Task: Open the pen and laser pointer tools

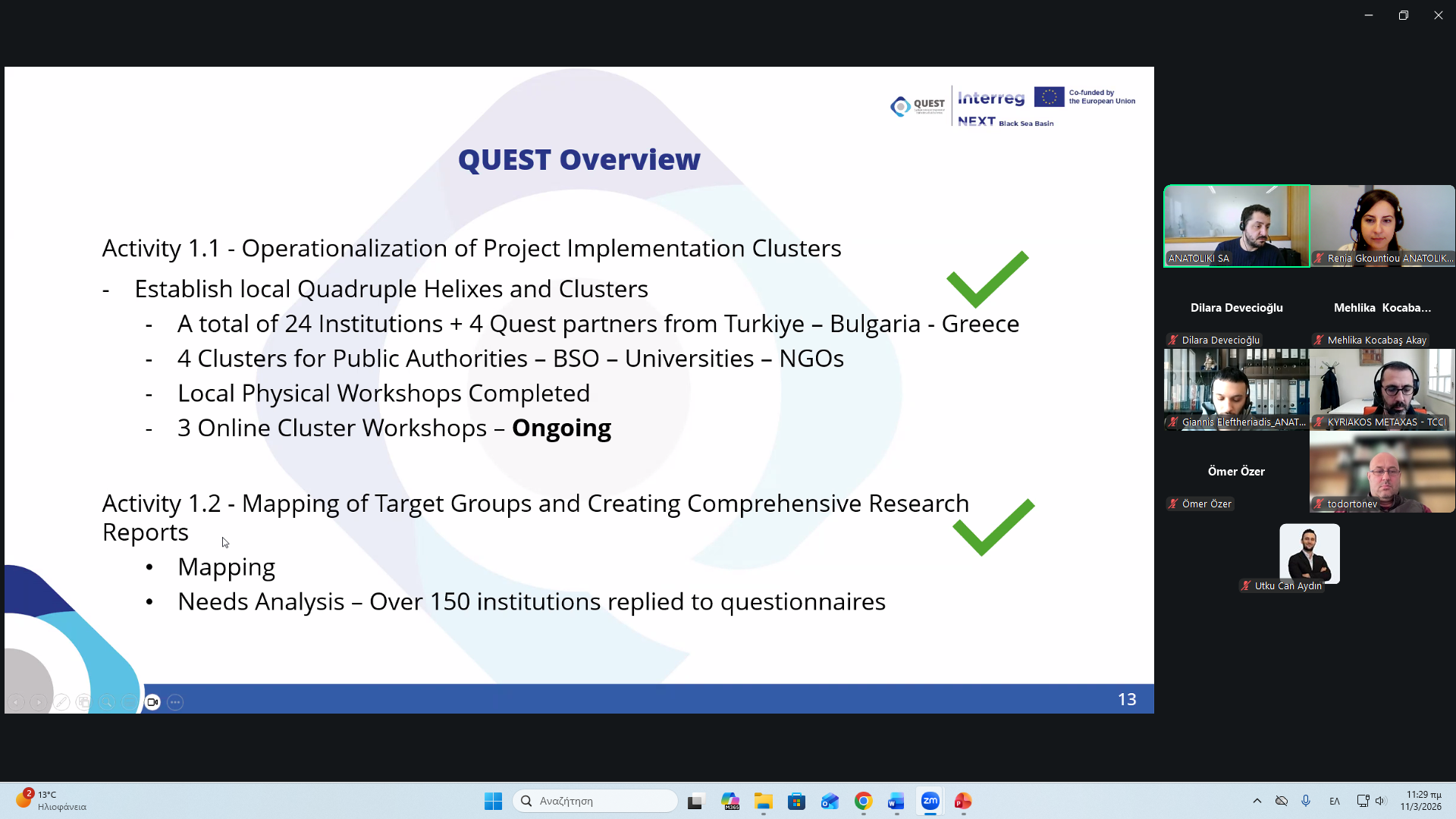Action: (x=61, y=702)
